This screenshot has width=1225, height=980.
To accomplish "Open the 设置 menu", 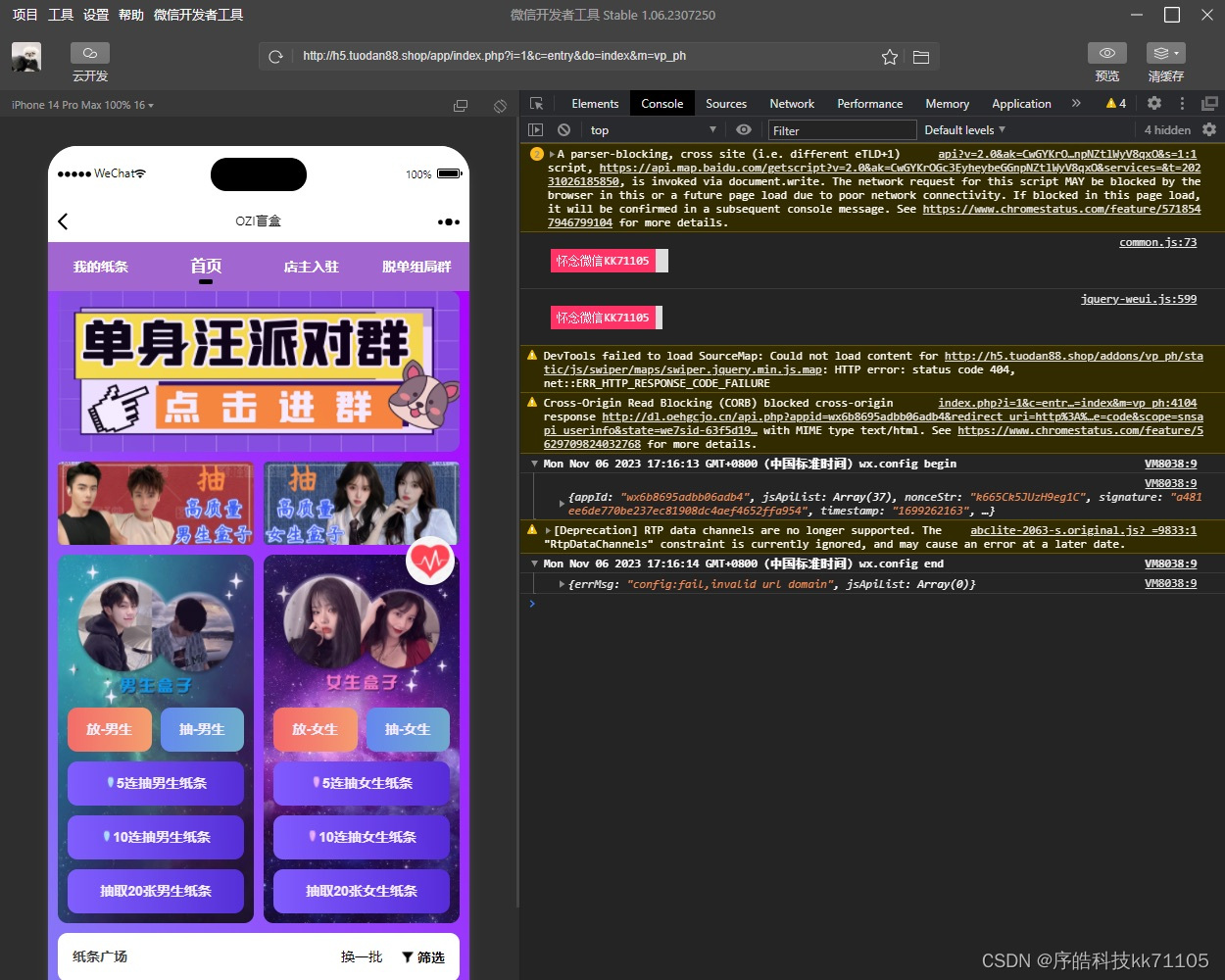I will point(96,15).
